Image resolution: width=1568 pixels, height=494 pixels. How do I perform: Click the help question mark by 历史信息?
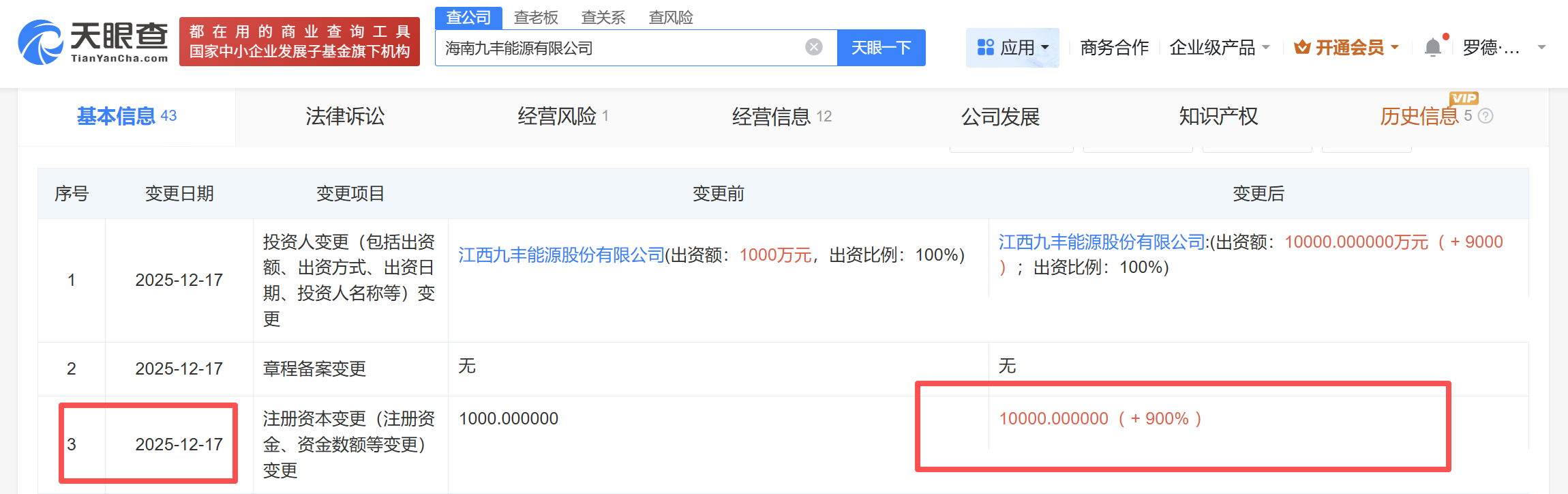point(1486,116)
